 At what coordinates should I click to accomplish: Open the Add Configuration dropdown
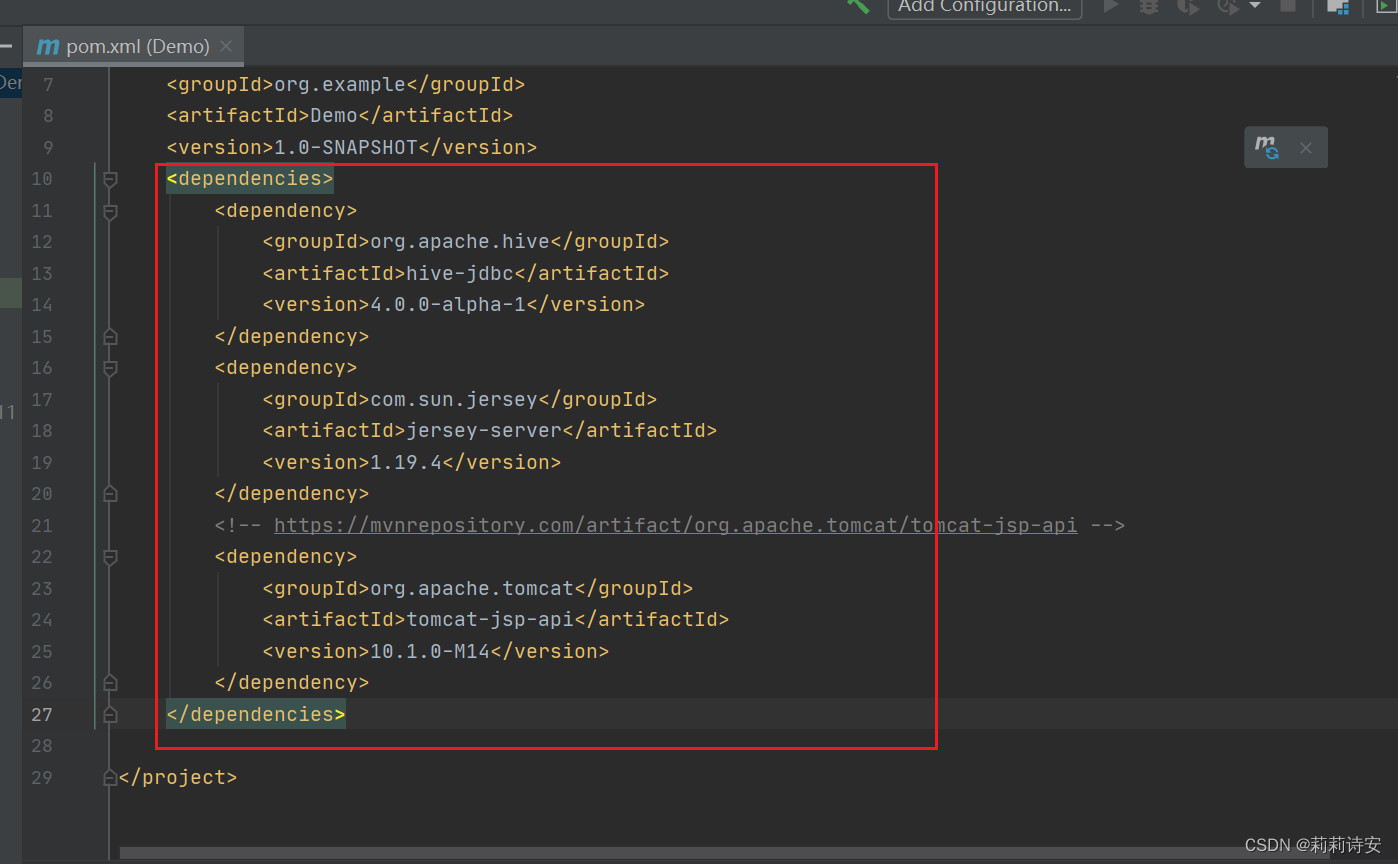(x=983, y=7)
